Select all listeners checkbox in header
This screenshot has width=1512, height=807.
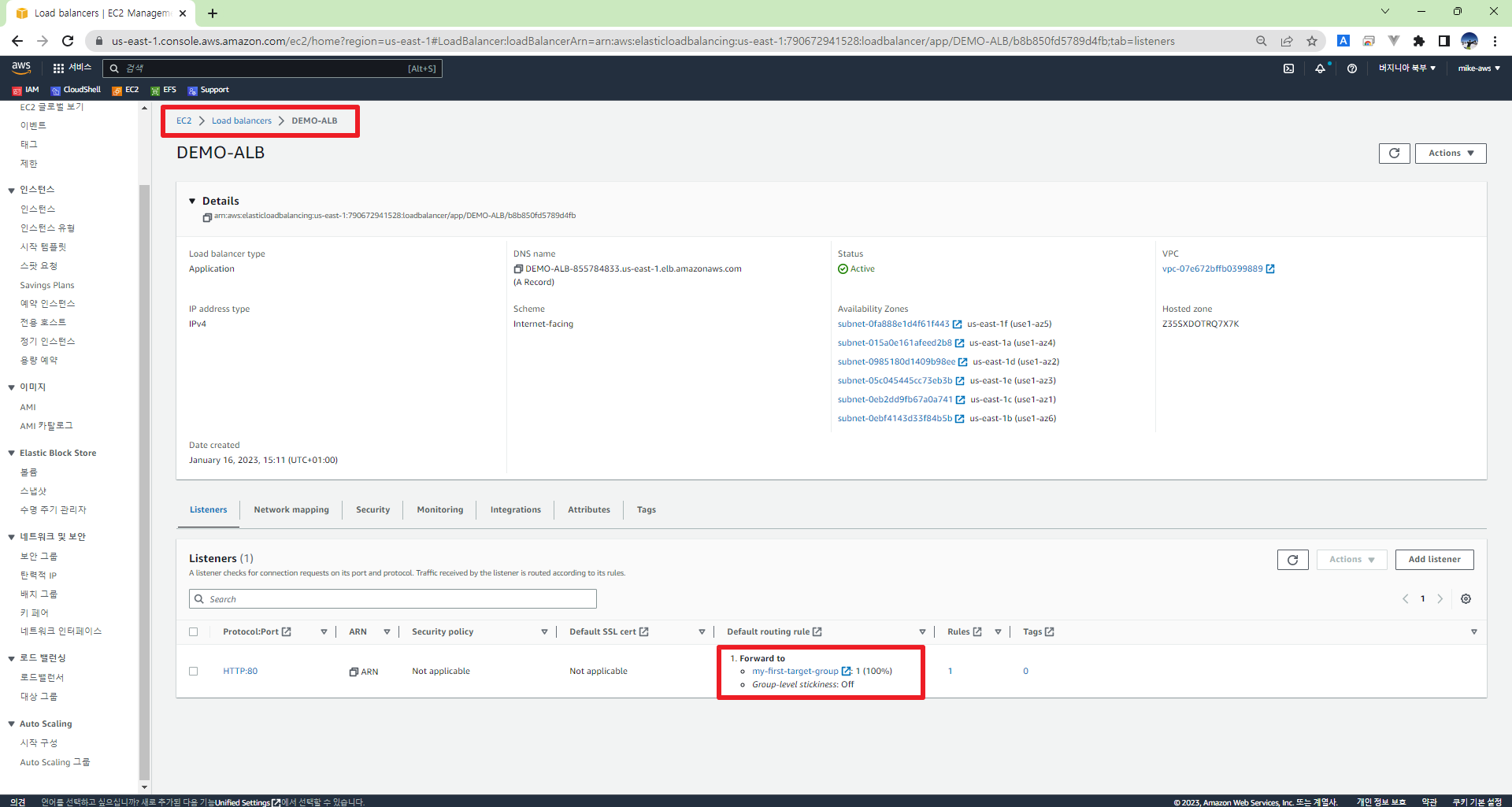tap(194, 632)
